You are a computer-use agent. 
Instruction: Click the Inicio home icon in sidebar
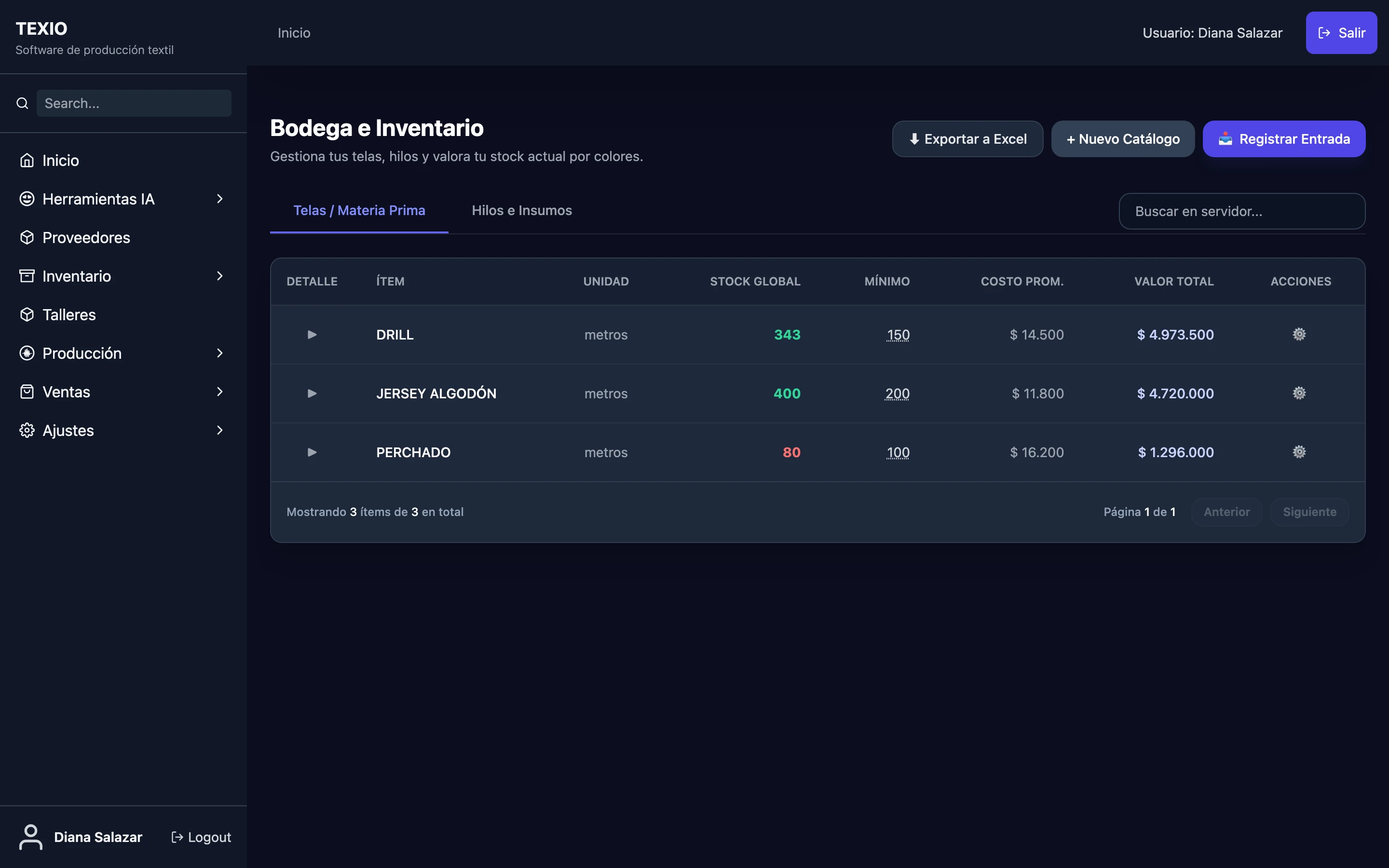(x=27, y=160)
